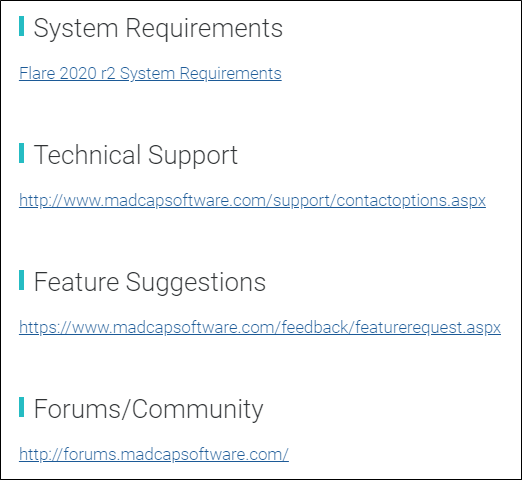Click teal bar beside Forums/Community
This screenshot has width=522, height=480.
click(x=22, y=407)
